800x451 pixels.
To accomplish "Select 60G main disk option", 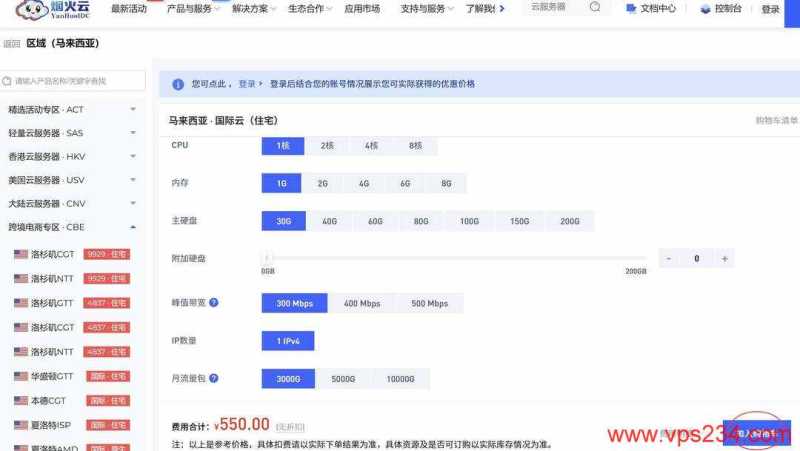I will point(375,221).
